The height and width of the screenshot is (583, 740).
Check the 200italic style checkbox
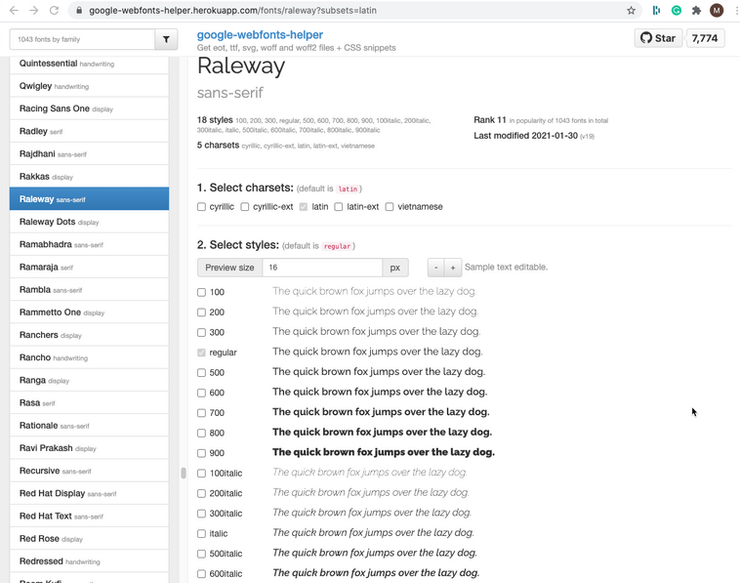(202, 493)
